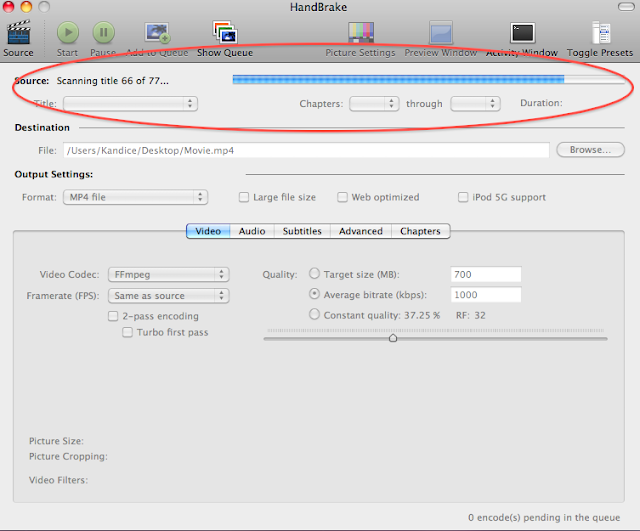Open the Show Queue icon
The width and height of the screenshot is (640, 531).
[225, 32]
